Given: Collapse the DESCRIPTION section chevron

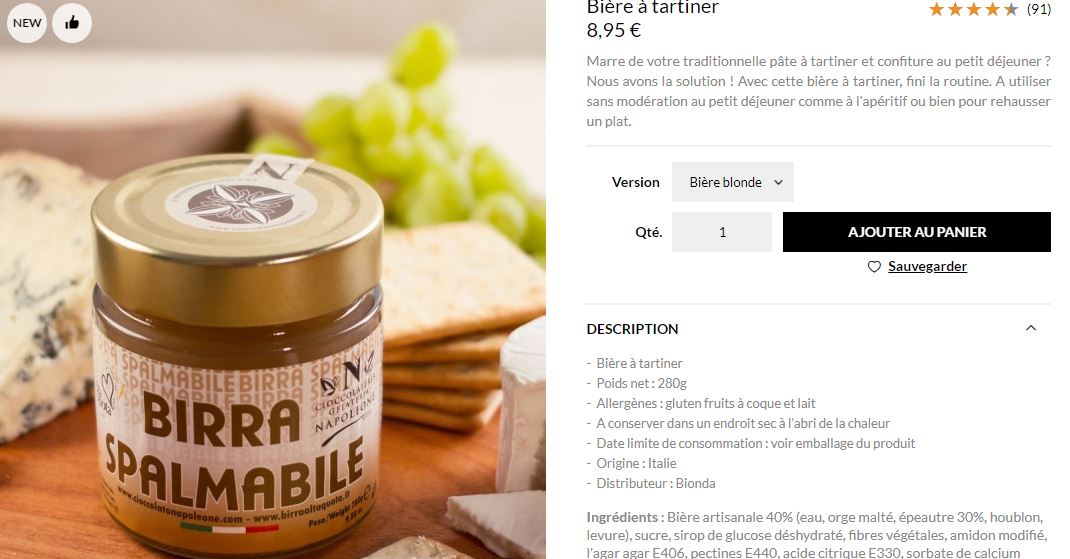Looking at the screenshot, I should pyautogui.click(x=1030, y=328).
